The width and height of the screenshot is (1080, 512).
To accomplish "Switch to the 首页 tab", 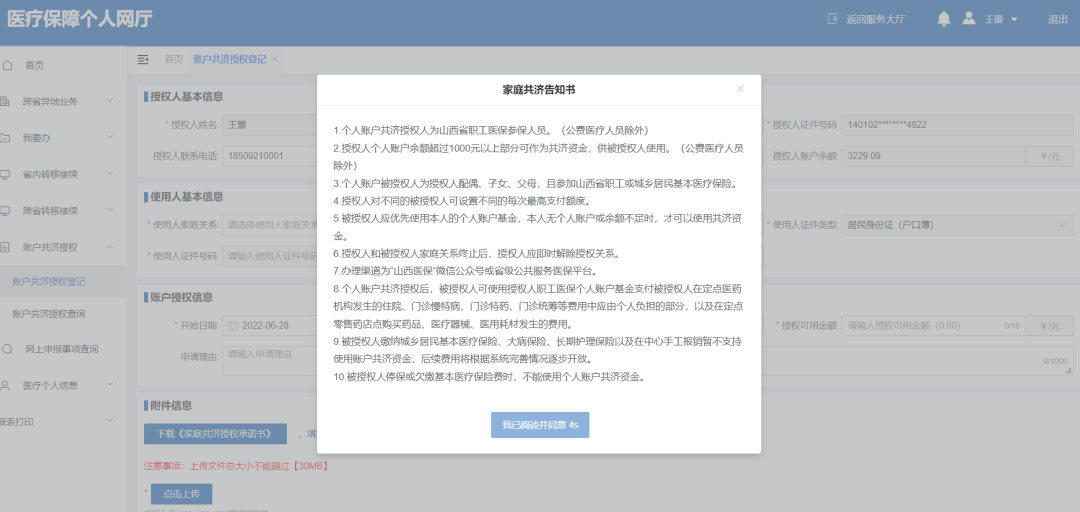I will [x=174, y=60].
